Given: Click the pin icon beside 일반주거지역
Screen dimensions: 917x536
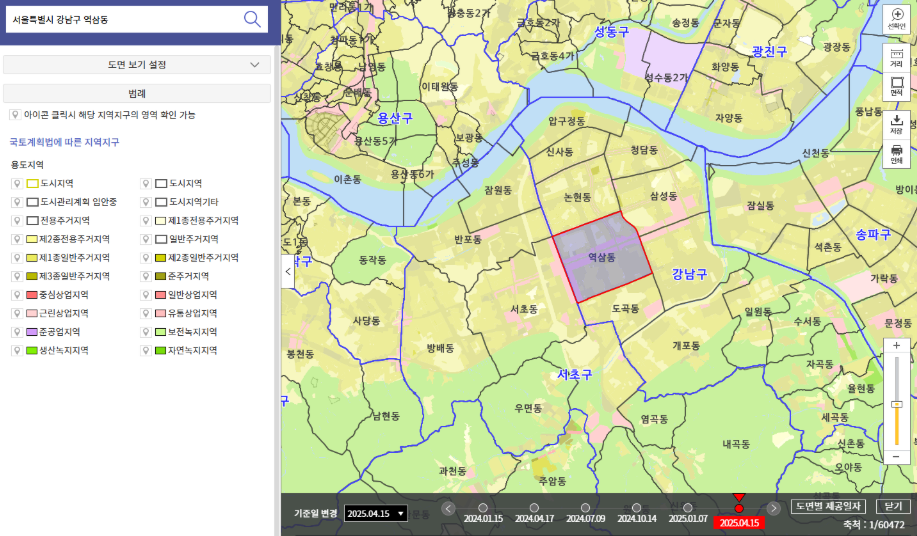Looking at the screenshot, I should (x=146, y=239).
